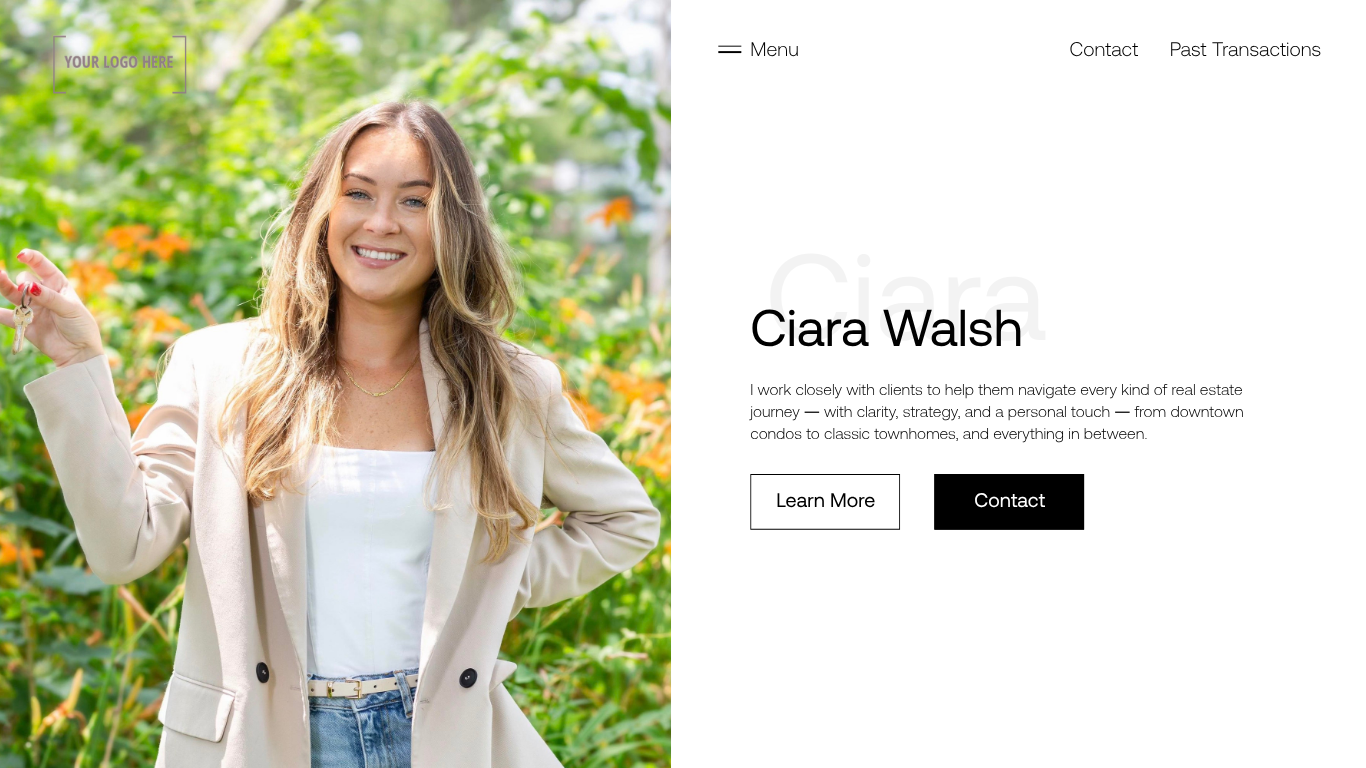Click the Menu label in the header
Screen dimensions: 1366x768
click(x=774, y=50)
